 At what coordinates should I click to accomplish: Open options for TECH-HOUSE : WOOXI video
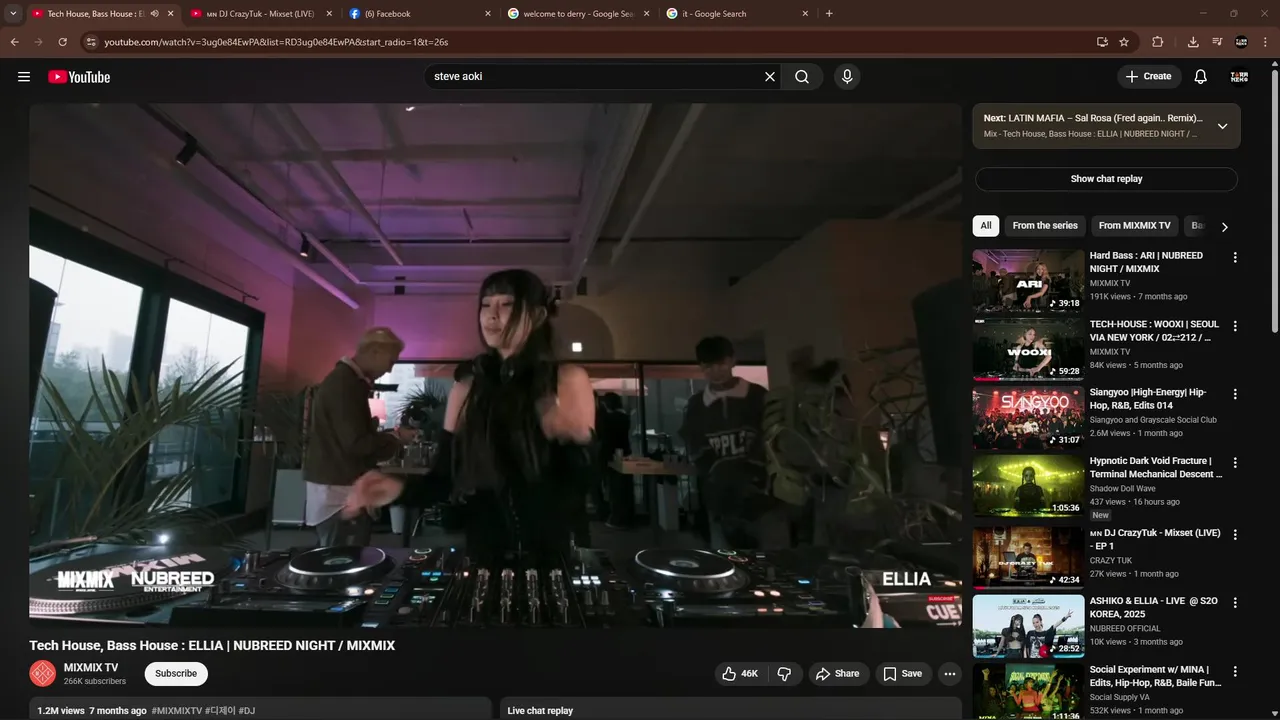(x=1235, y=326)
